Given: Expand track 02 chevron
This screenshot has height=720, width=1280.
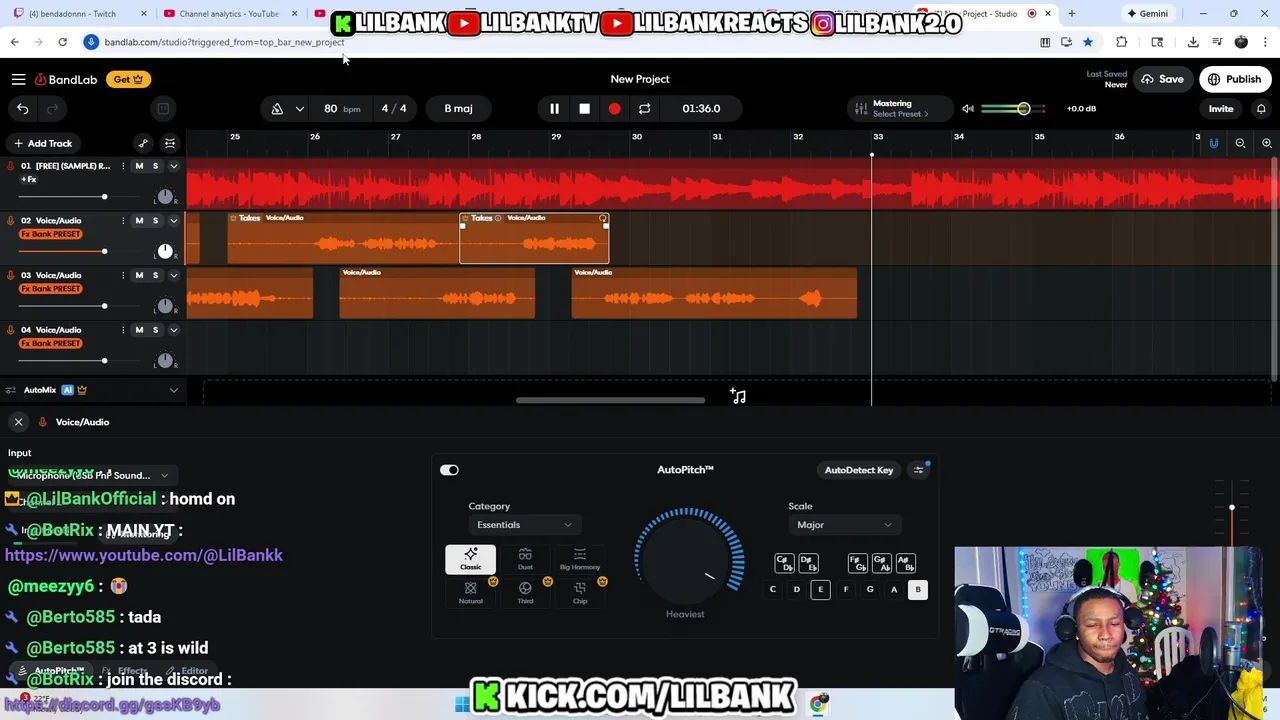Looking at the screenshot, I should (x=173, y=220).
